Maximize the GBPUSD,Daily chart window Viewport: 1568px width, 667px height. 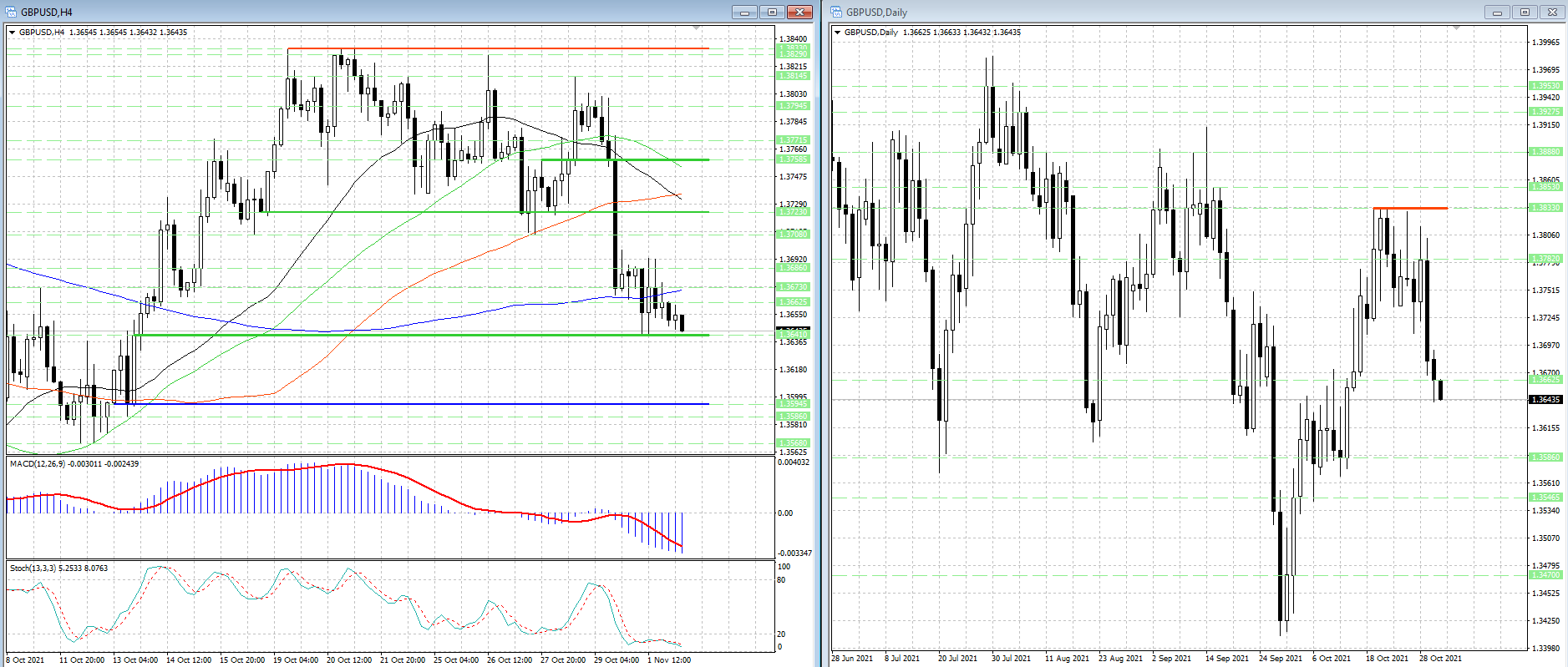[x=1525, y=12]
